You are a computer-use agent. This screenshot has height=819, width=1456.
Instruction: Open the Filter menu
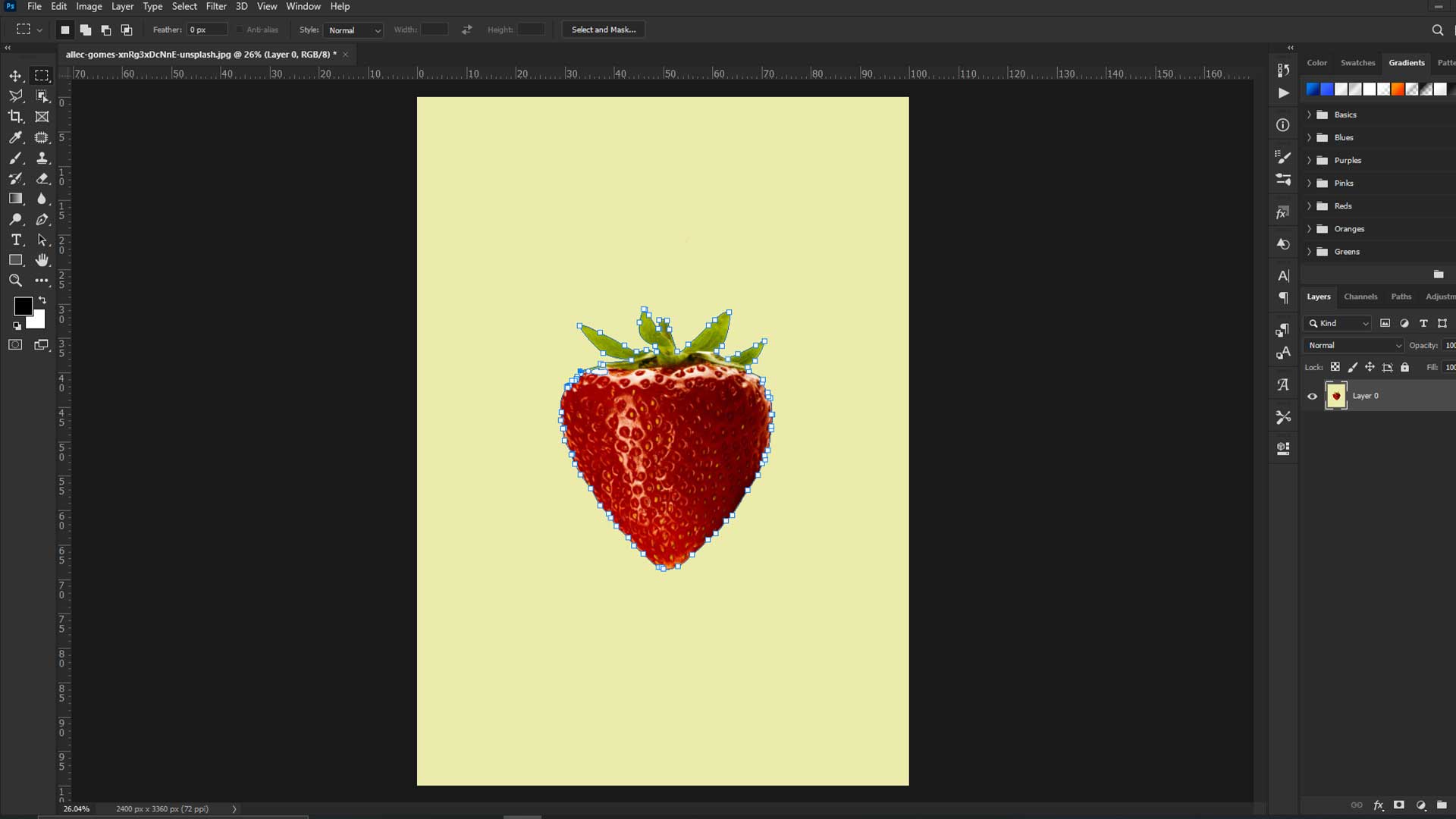pyautogui.click(x=216, y=6)
